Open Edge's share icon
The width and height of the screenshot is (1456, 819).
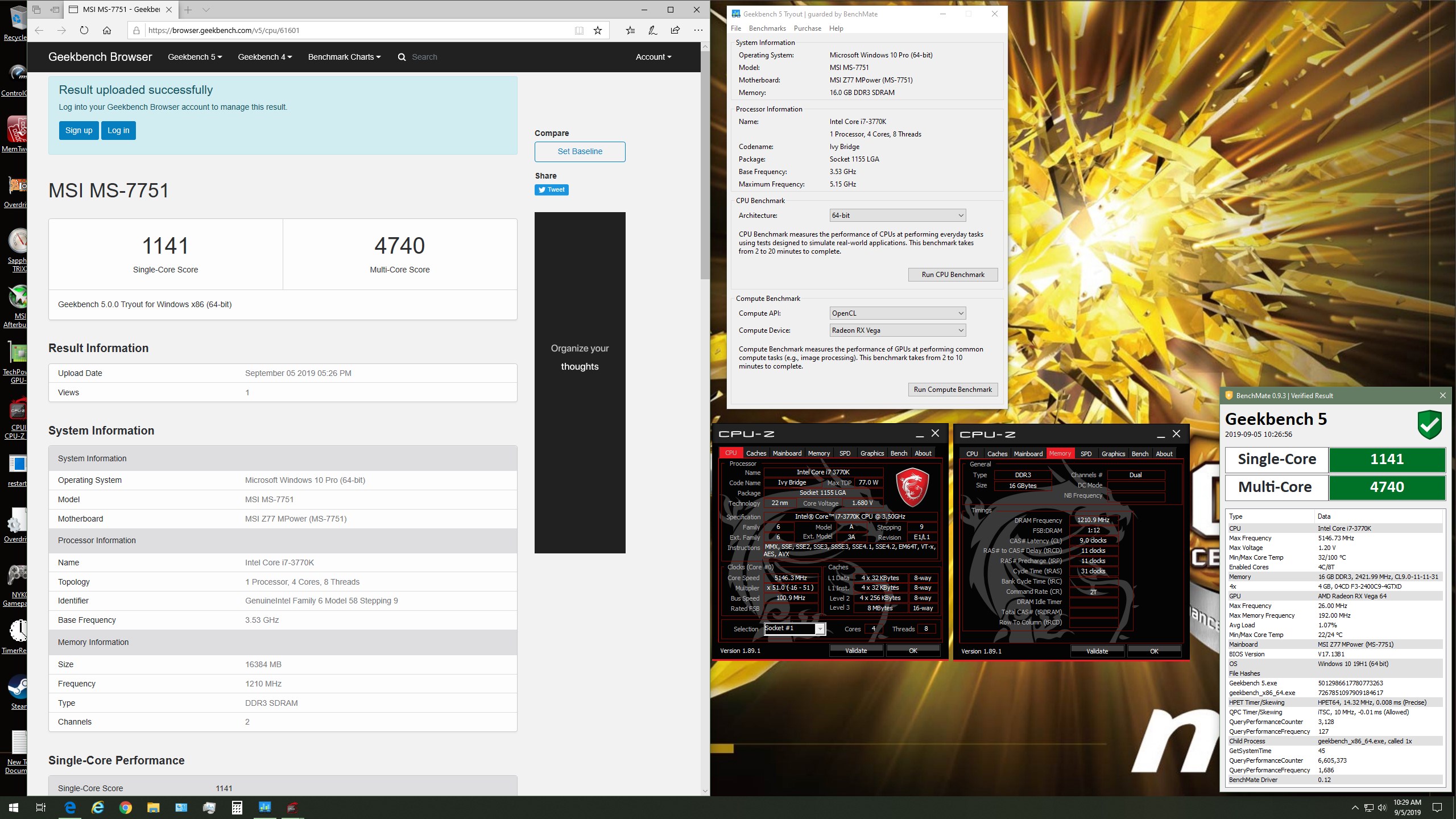tap(675, 31)
